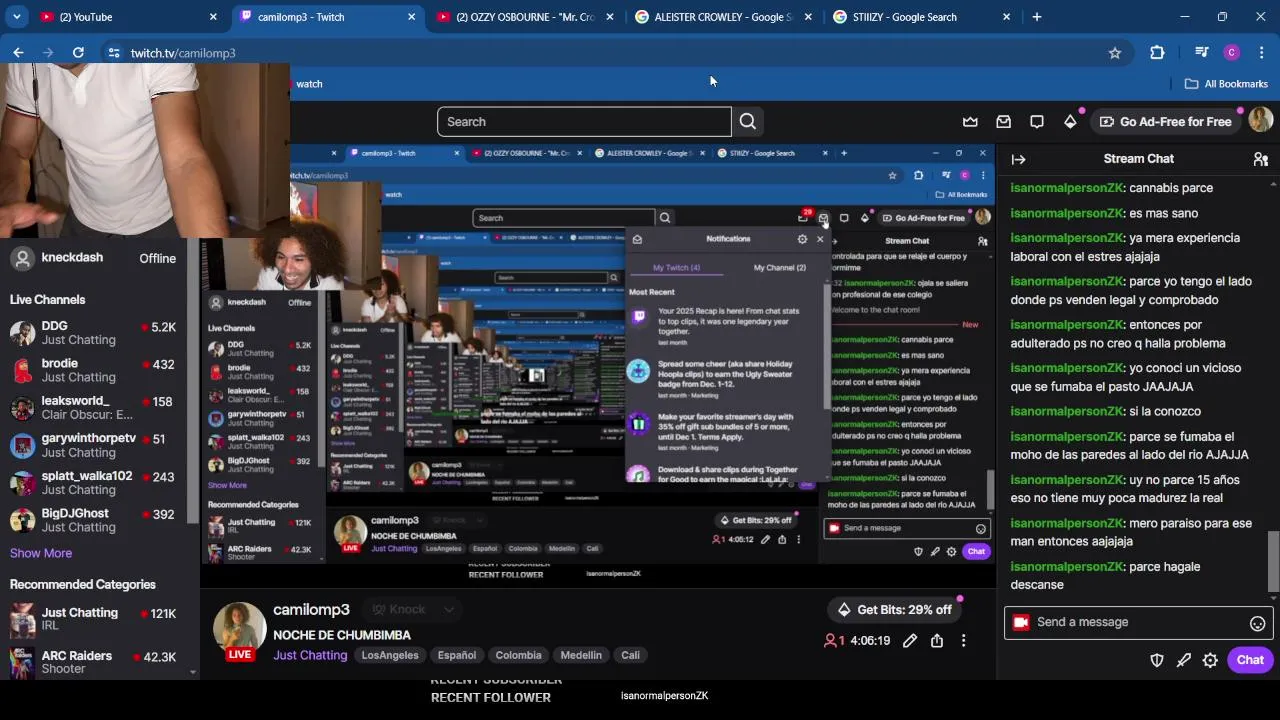
Task: Click the browser address bar URL
Action: click(183, 53)
